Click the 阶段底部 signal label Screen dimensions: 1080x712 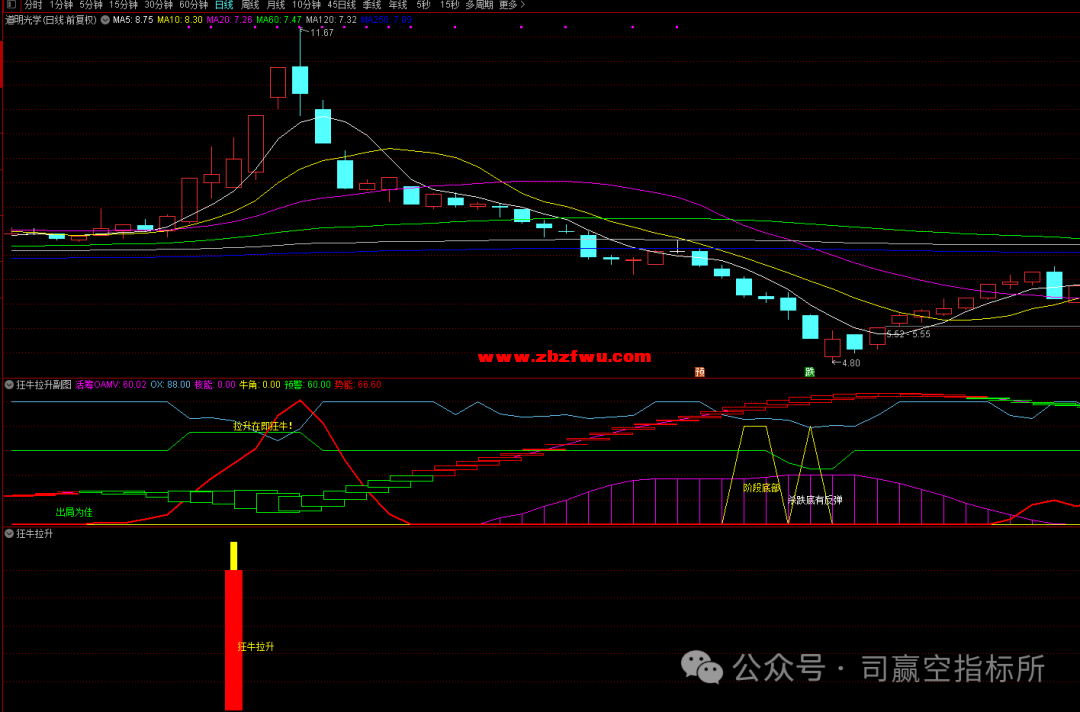click(761, 488)
